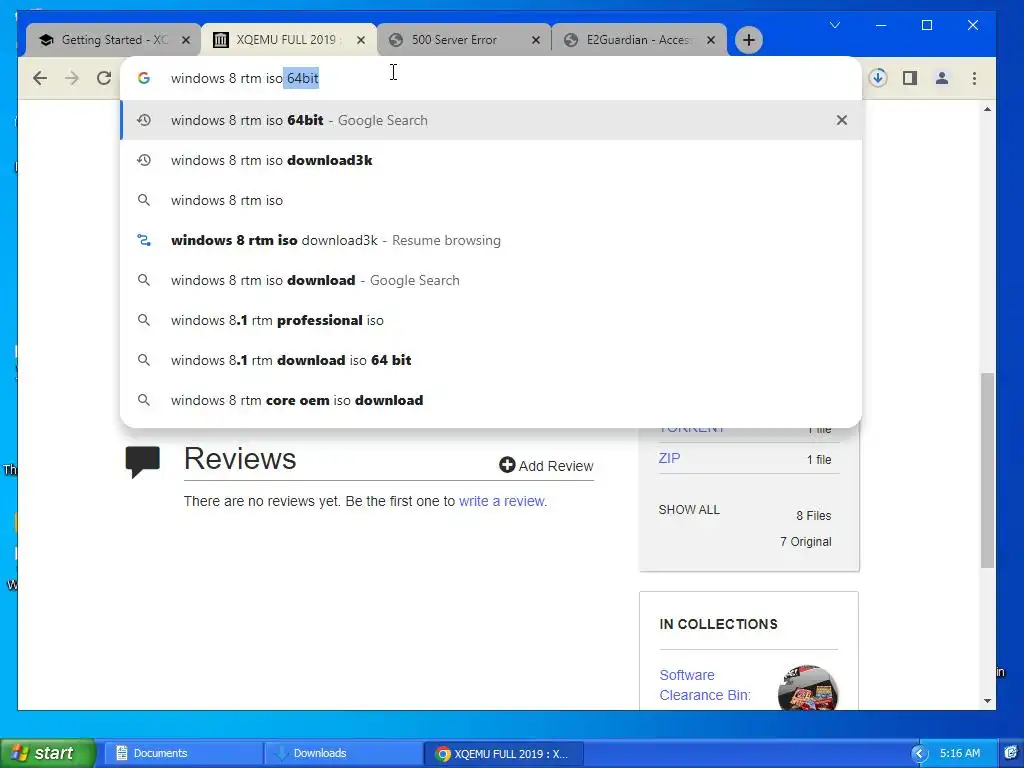Select 'windows 8.1 rtm professional iso' suggestion
1024x768 pixels.
(491, 320)
